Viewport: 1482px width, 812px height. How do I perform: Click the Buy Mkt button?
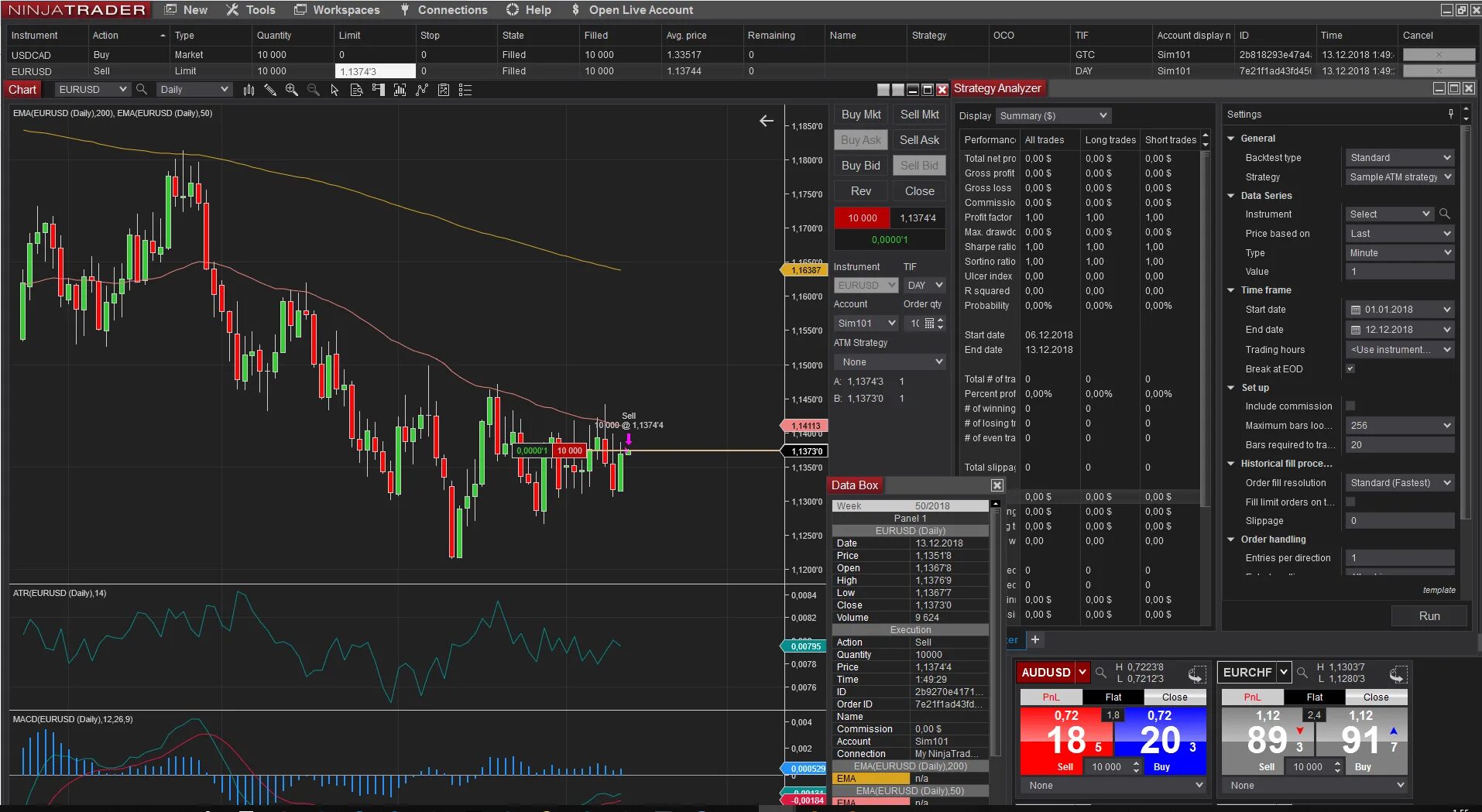pos(861,115)
